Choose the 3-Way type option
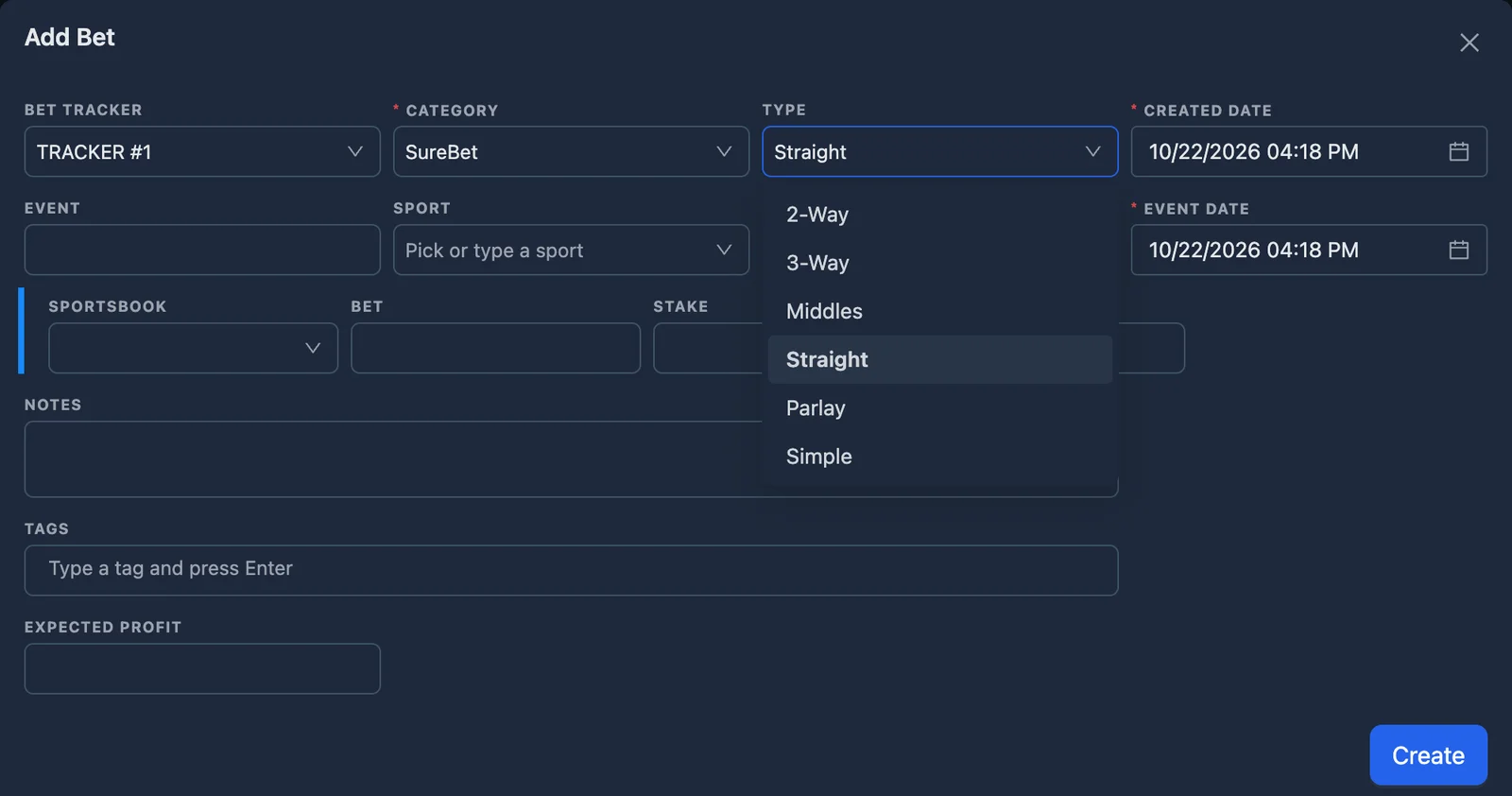 [x=939, y=263]
